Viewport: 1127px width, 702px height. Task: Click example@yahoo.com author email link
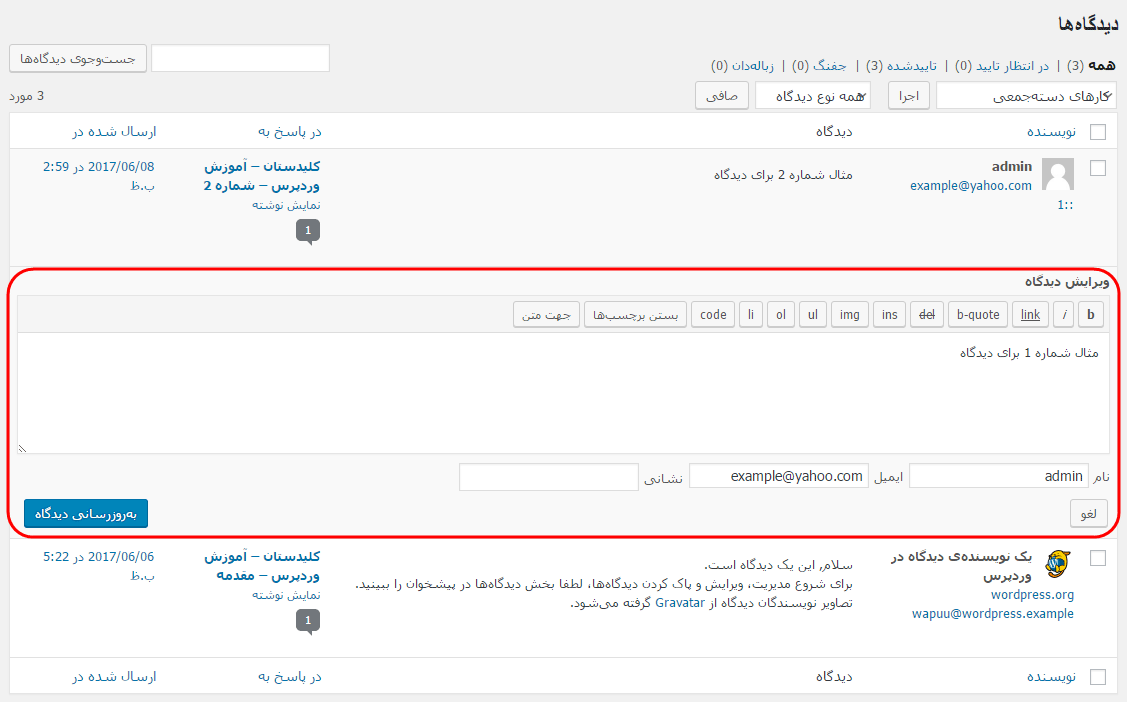click(970, 185)
